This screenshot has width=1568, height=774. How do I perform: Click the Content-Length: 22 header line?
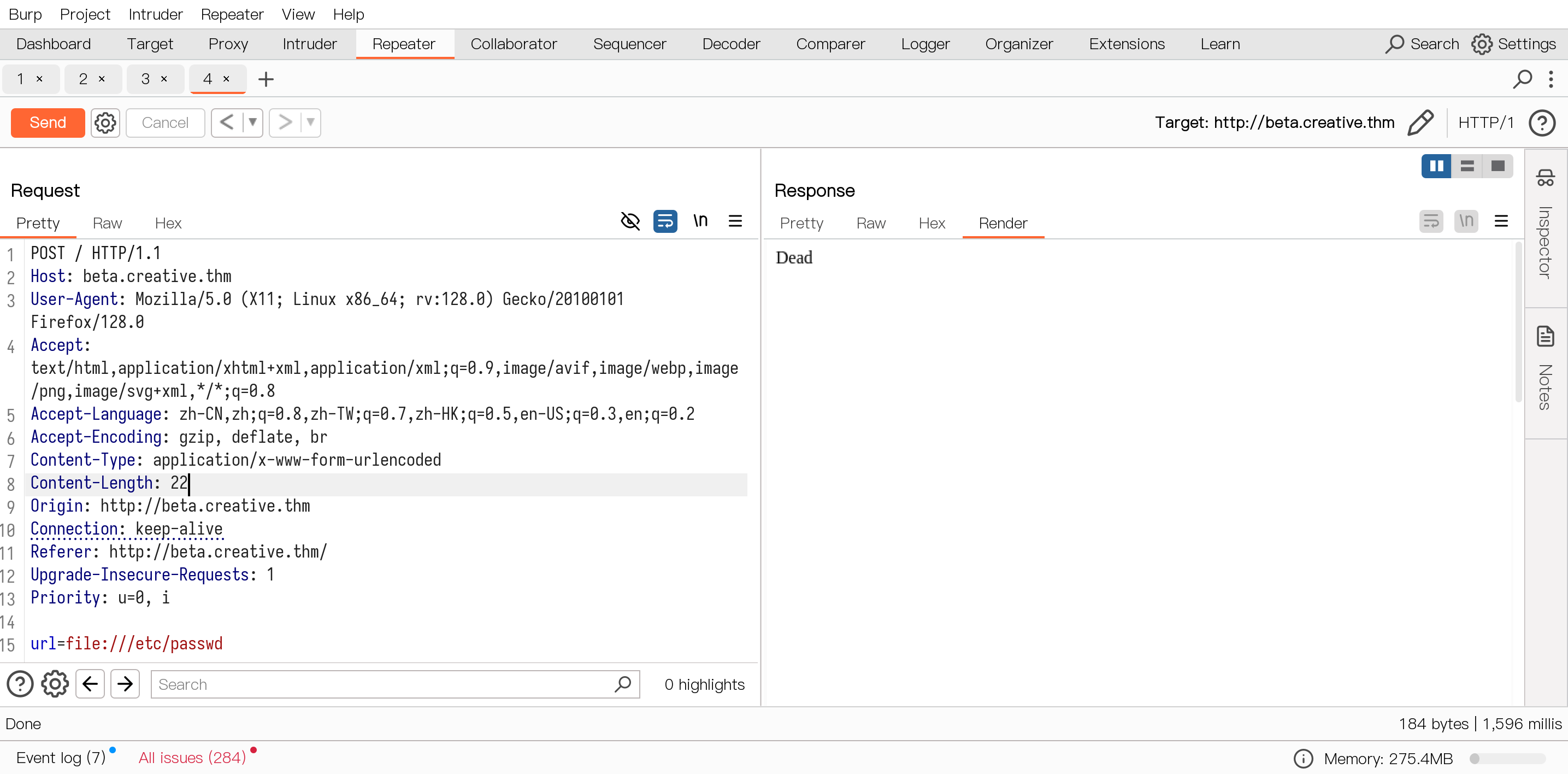pos(386,484)
